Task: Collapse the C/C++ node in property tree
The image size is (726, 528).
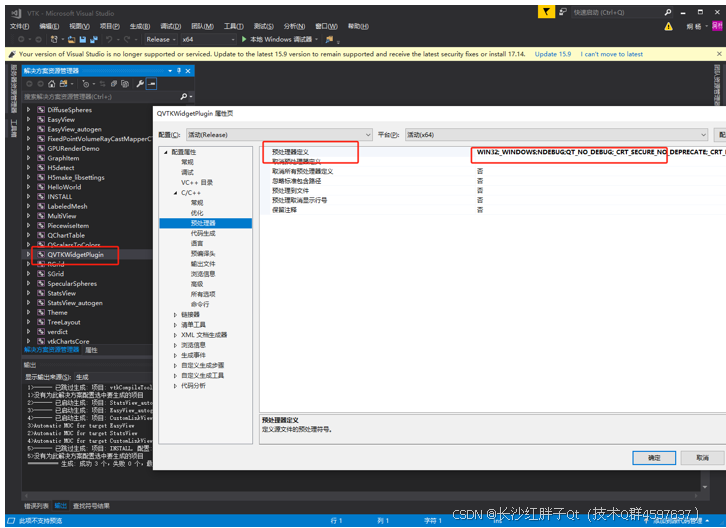Action: click(x=175, y=193)
